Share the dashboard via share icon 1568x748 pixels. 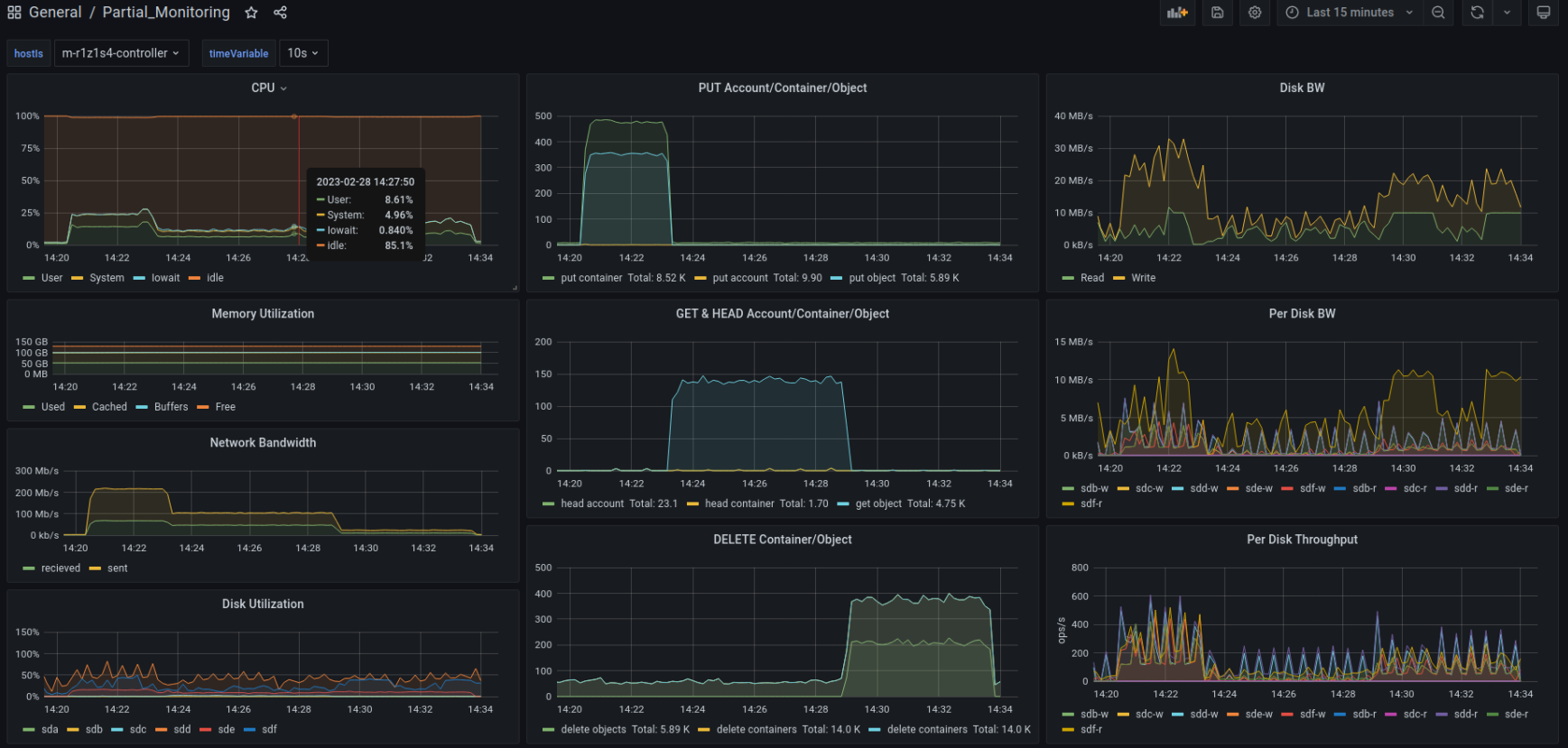281,13
